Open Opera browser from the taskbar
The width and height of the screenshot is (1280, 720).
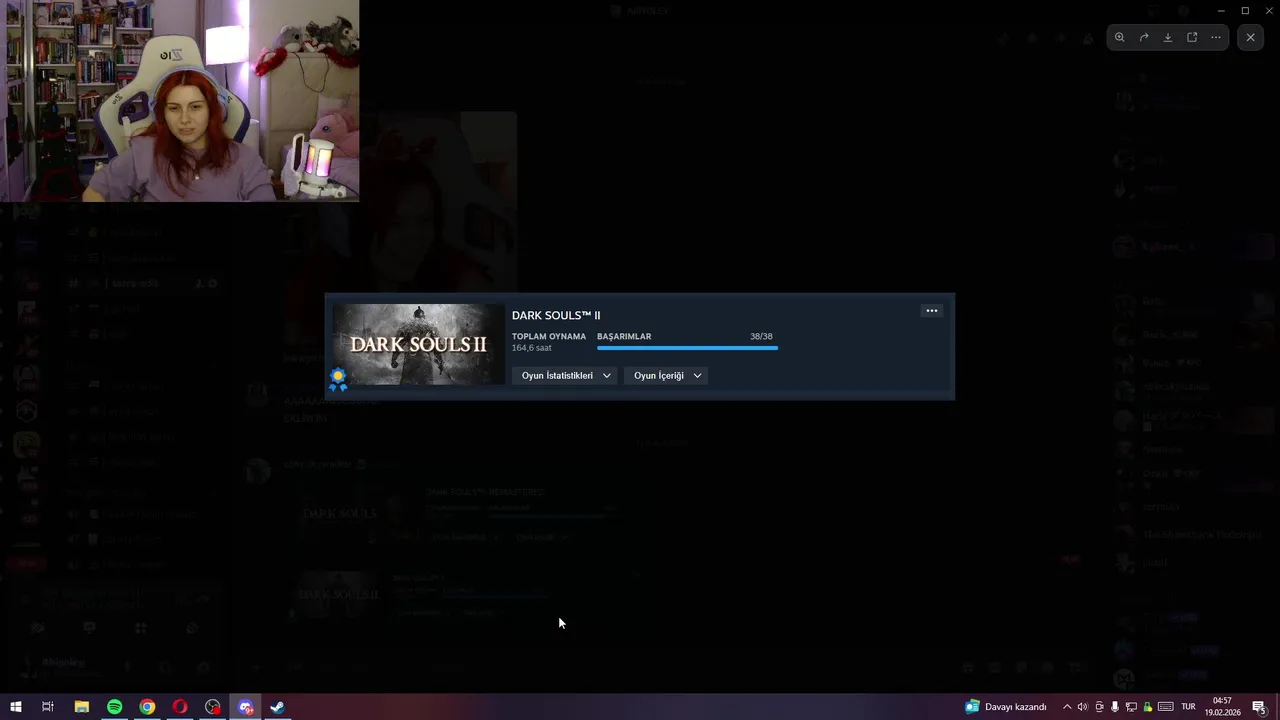pos(180,707)
